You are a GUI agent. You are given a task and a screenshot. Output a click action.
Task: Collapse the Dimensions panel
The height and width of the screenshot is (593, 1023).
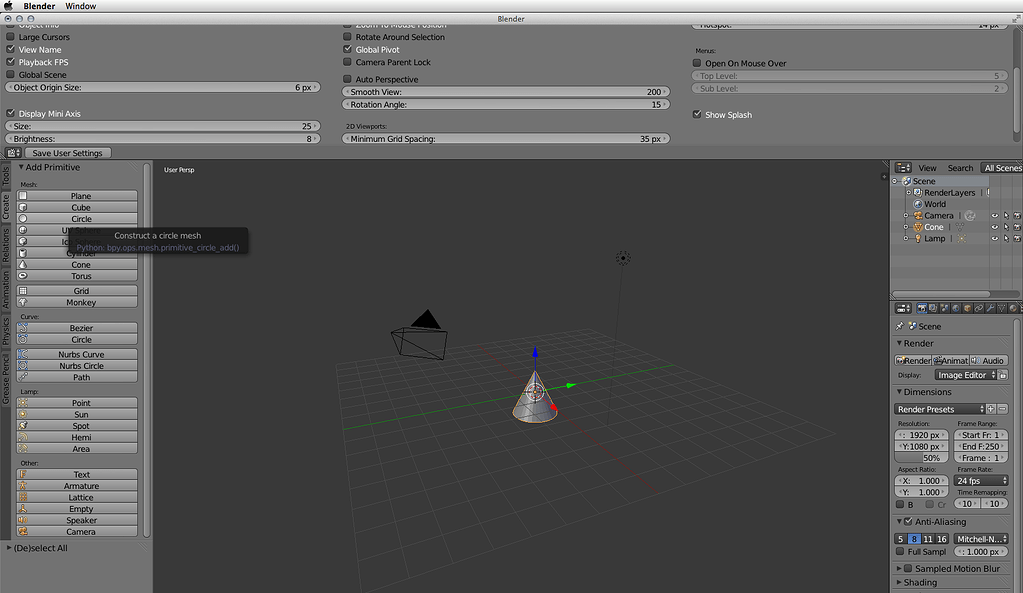[899, 392]
